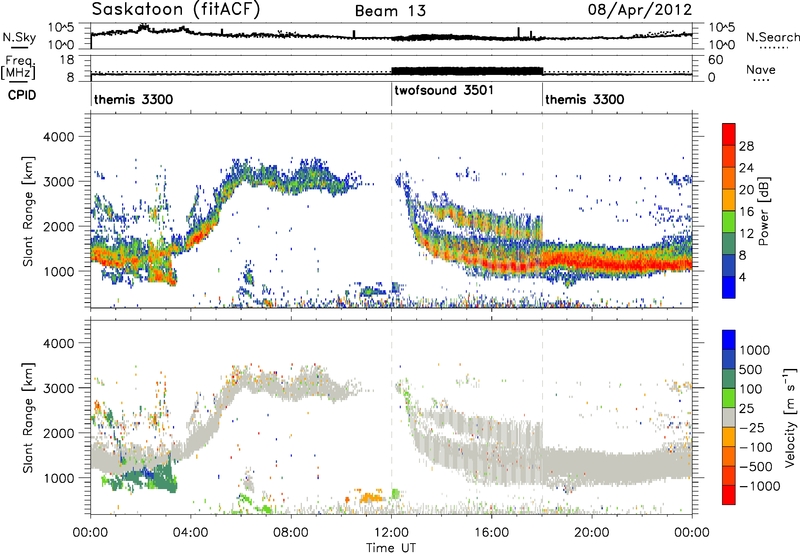Click the velocity color bar gray segment
800x554 pixels.
point(729,417)
